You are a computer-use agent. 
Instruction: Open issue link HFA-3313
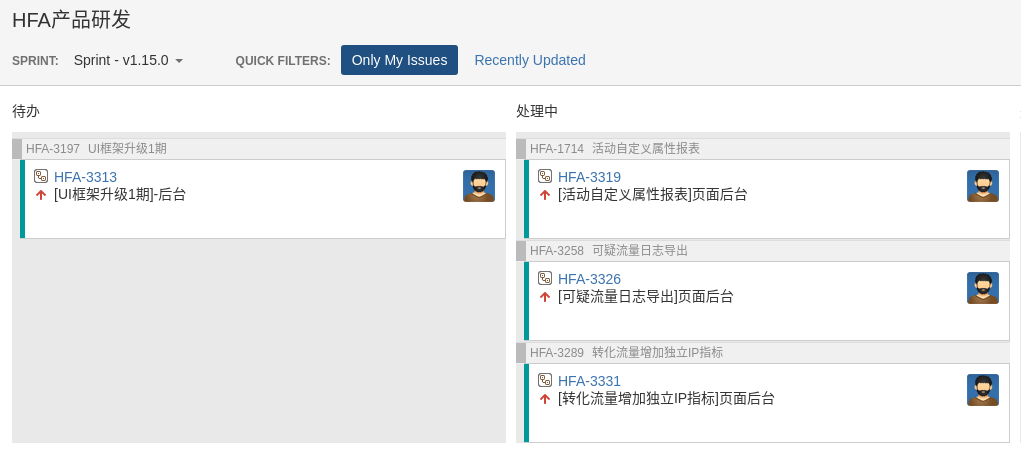pos(85,177)
